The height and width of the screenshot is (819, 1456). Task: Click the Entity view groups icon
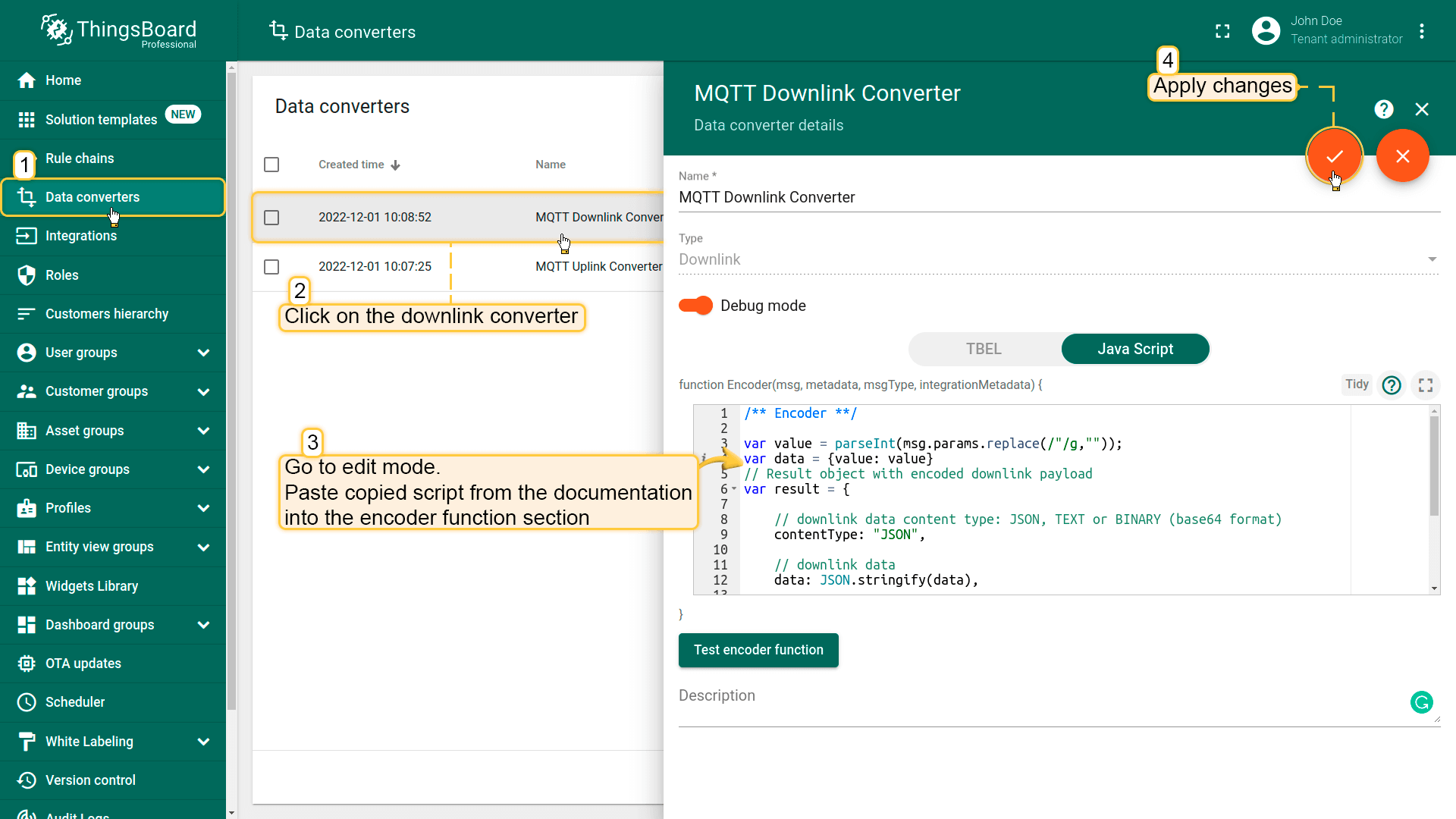(x=27, y=547)
